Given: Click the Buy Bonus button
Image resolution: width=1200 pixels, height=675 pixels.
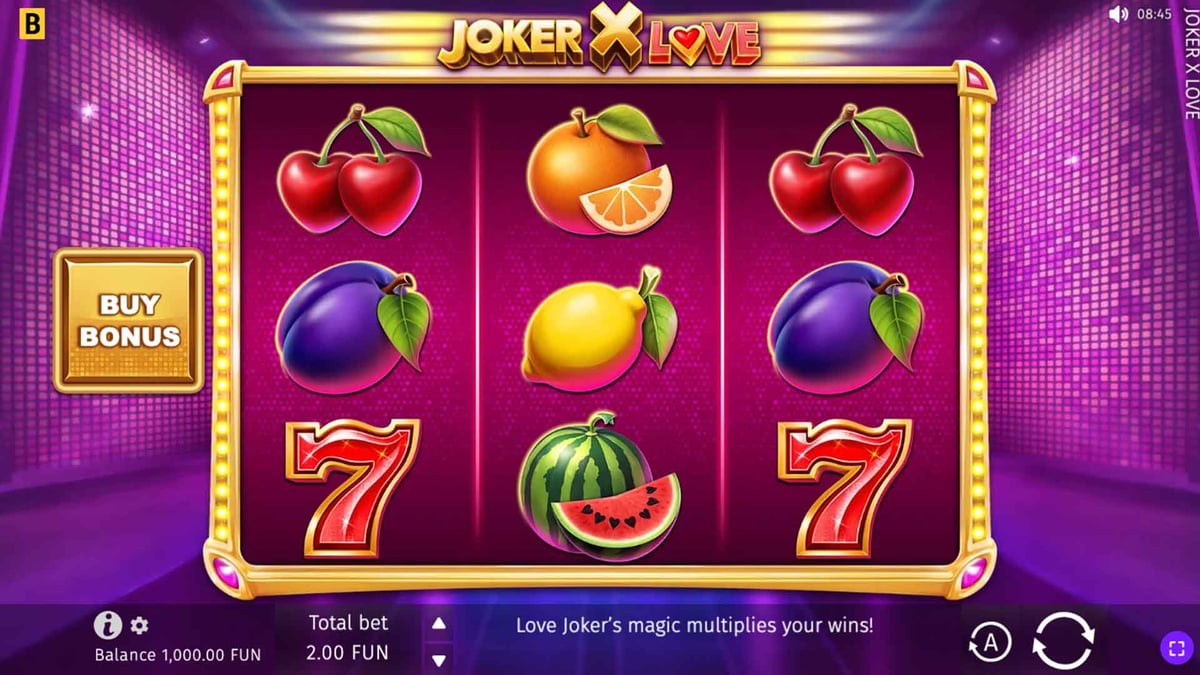Looking at the screenshot, I should point(129,320).
